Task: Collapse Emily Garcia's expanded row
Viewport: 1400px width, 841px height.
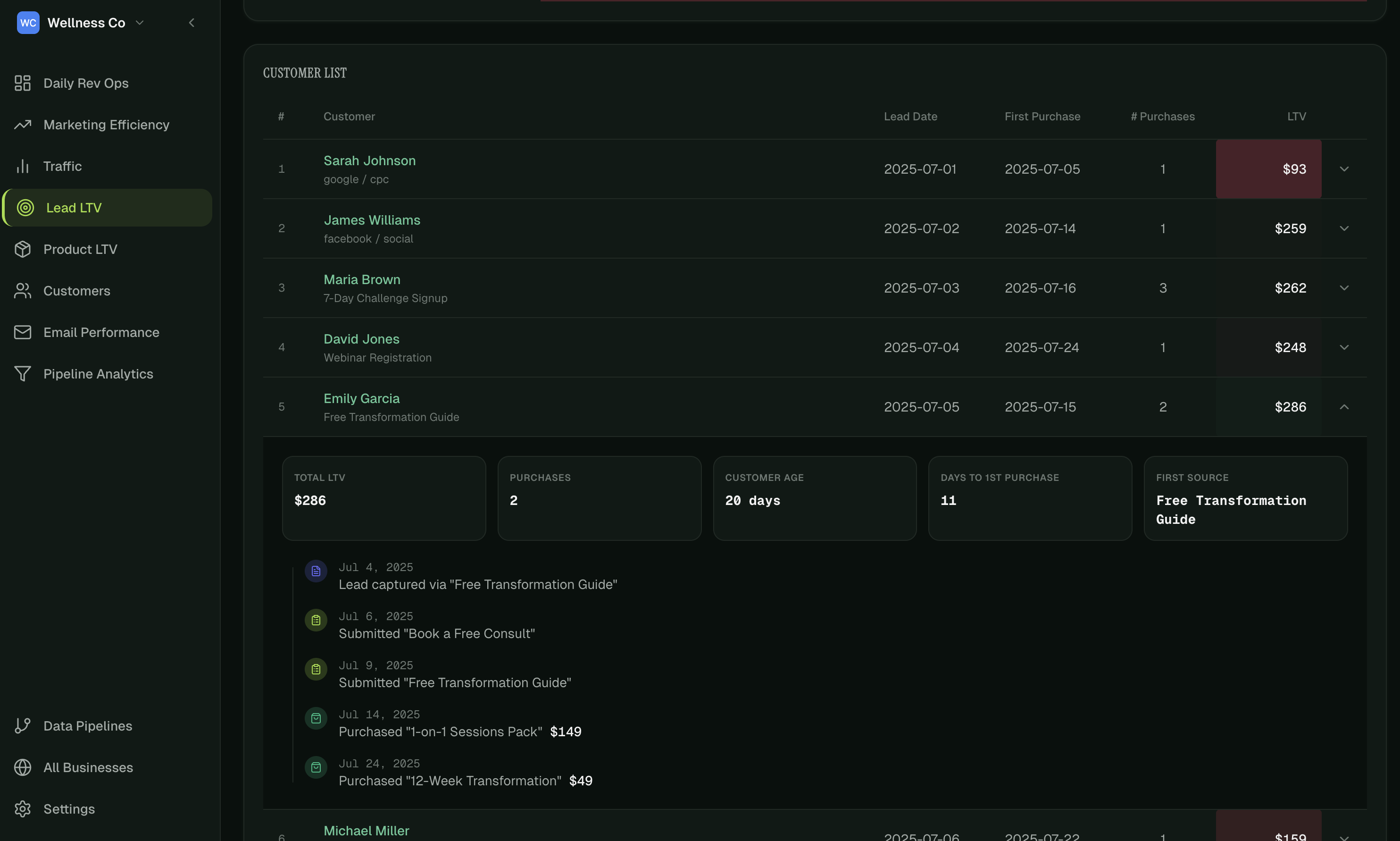Action: (x=1344, y=407)
